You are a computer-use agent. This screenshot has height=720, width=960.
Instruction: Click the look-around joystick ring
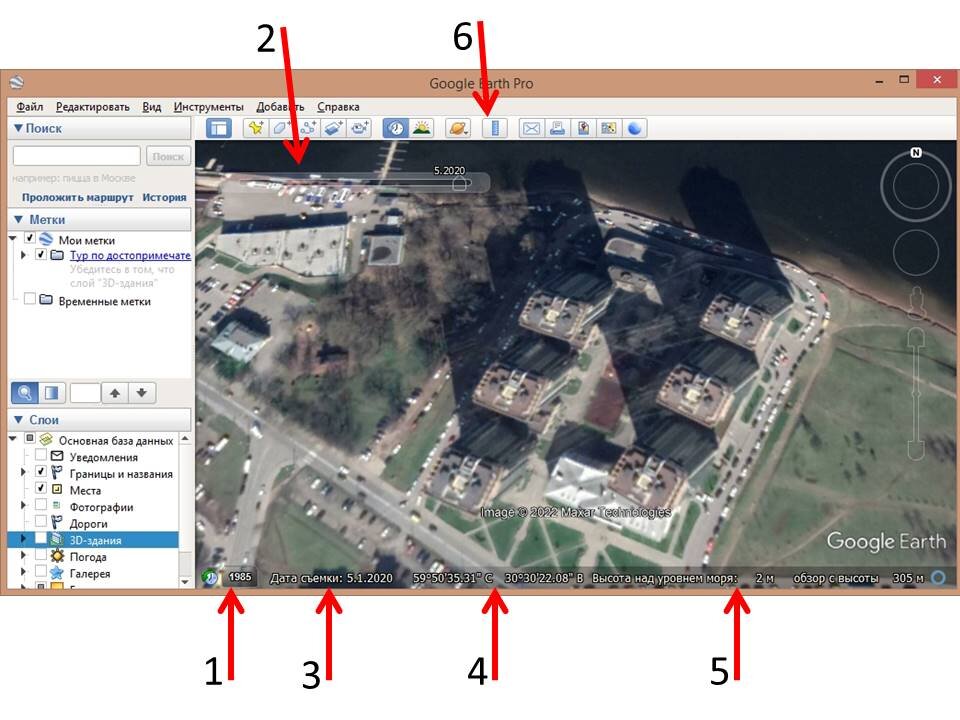click(x=915, y=186)
